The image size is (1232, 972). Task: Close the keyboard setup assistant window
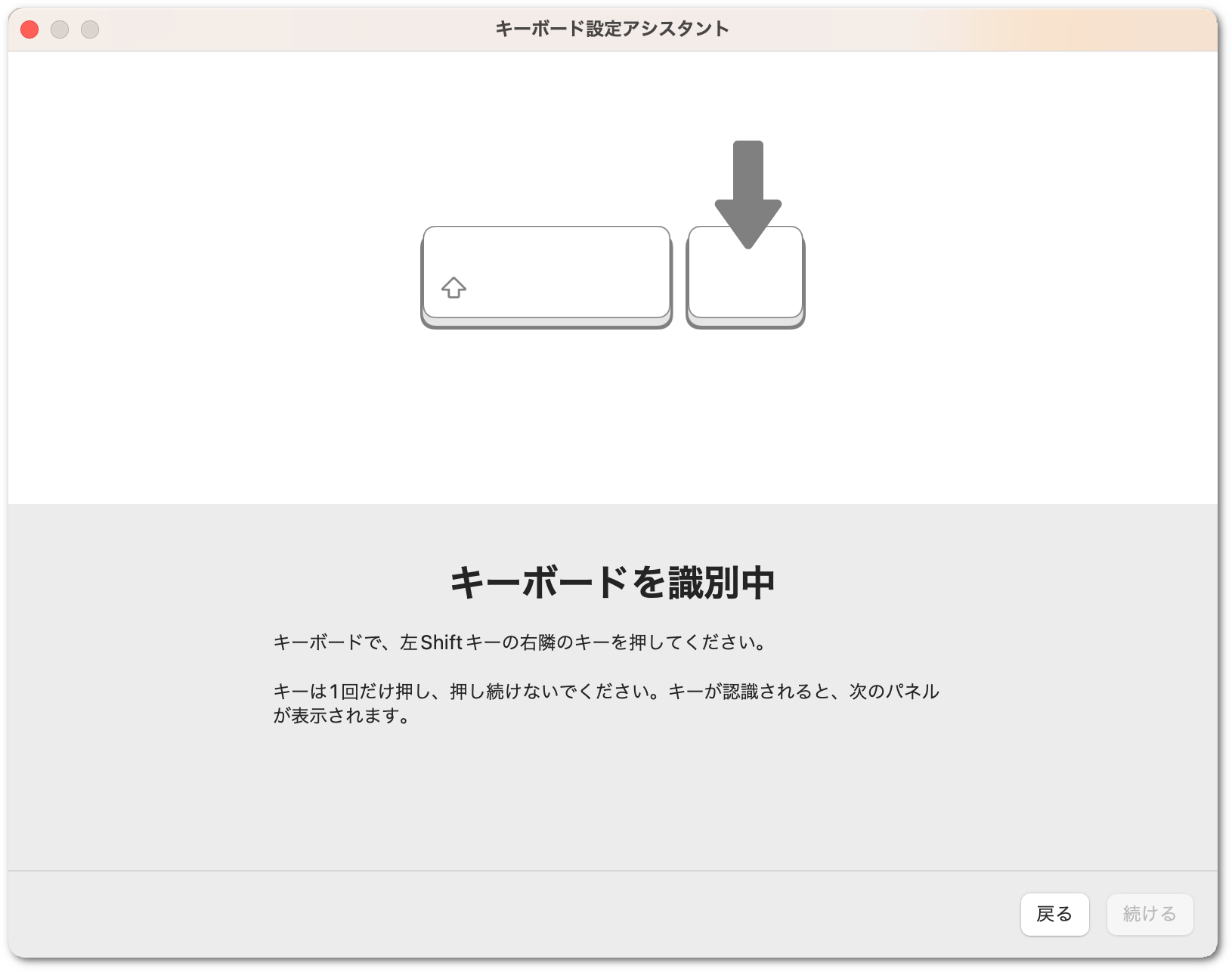(29, 29)
